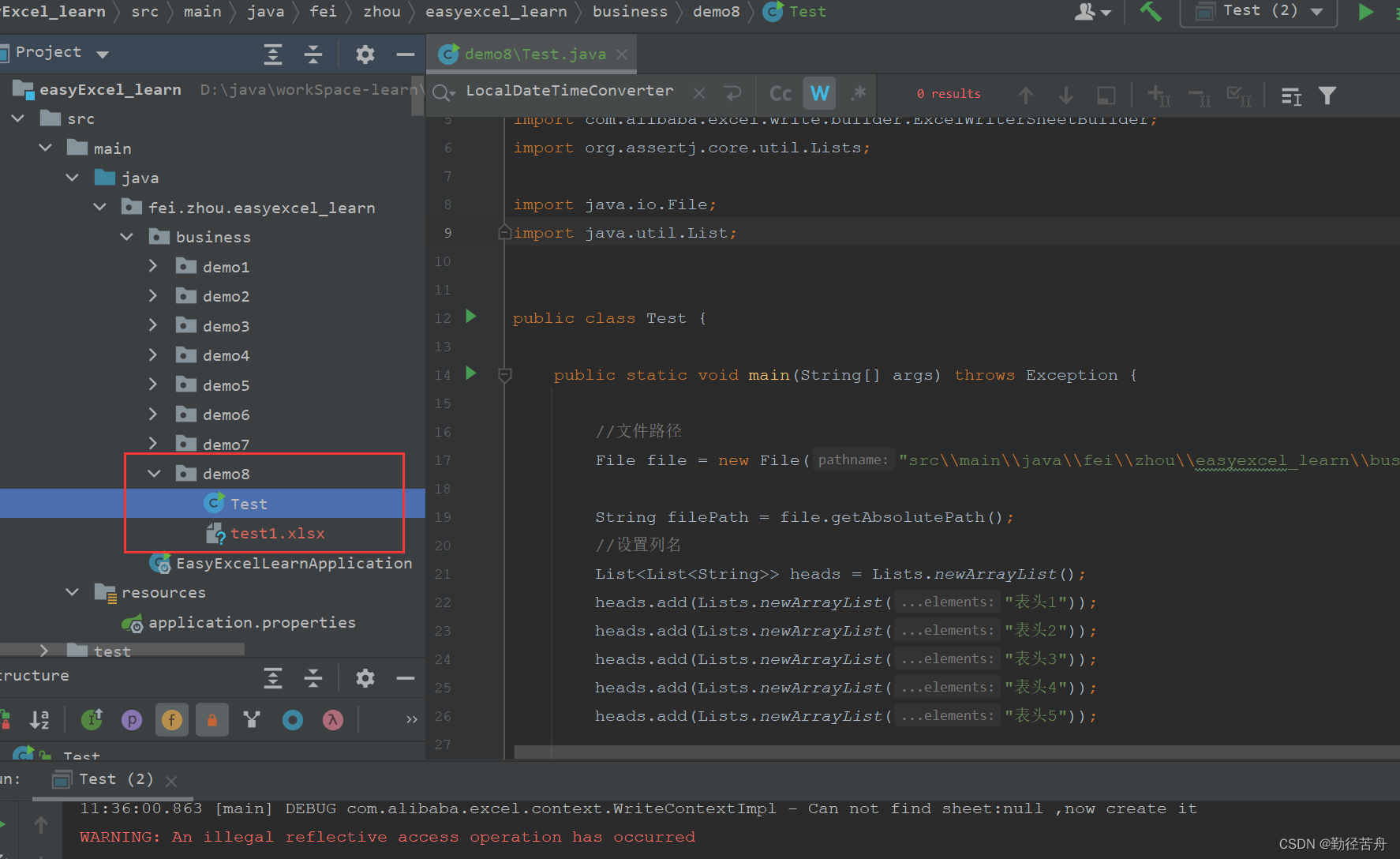Screen dimensions: 1400x859
Task: Toggle Show Lambdas in Structure
Action: point(333,719)
